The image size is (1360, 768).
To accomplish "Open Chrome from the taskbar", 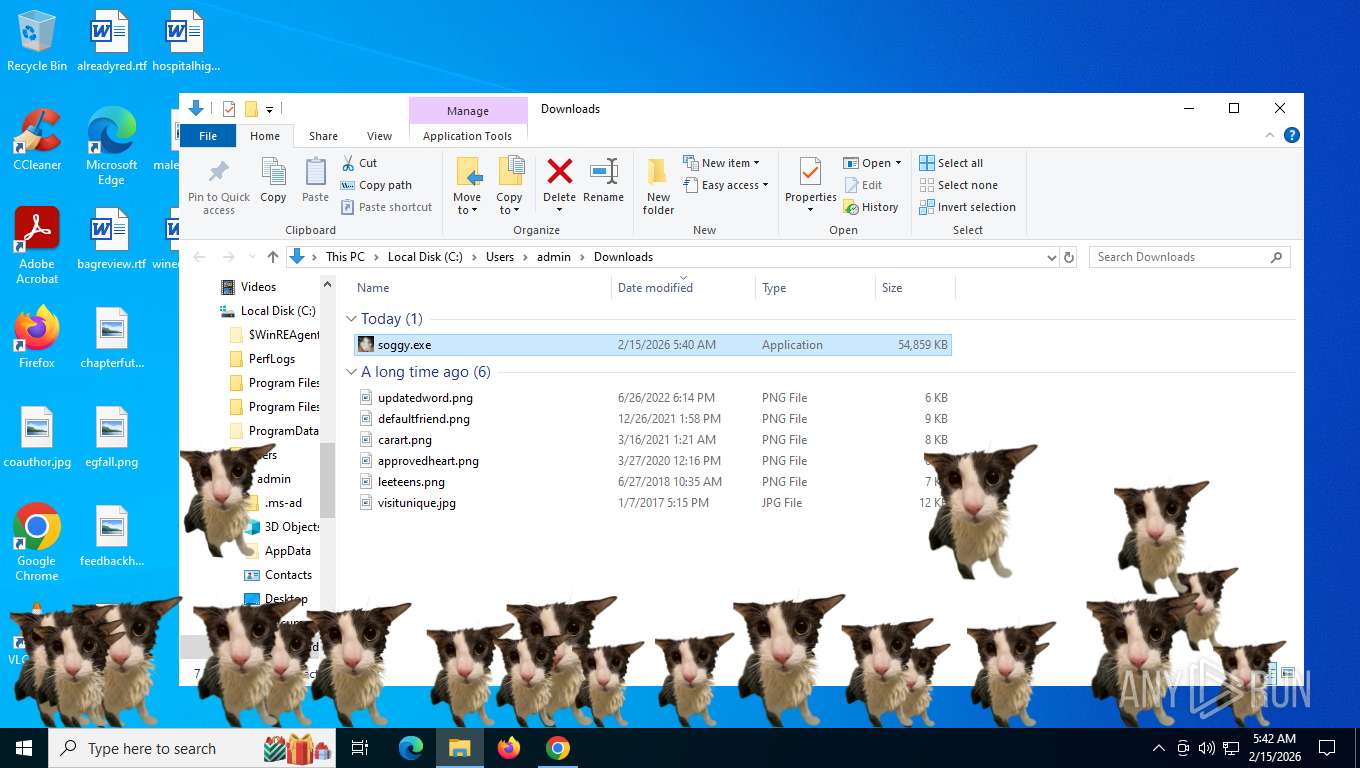I will (x=558, y=748).
